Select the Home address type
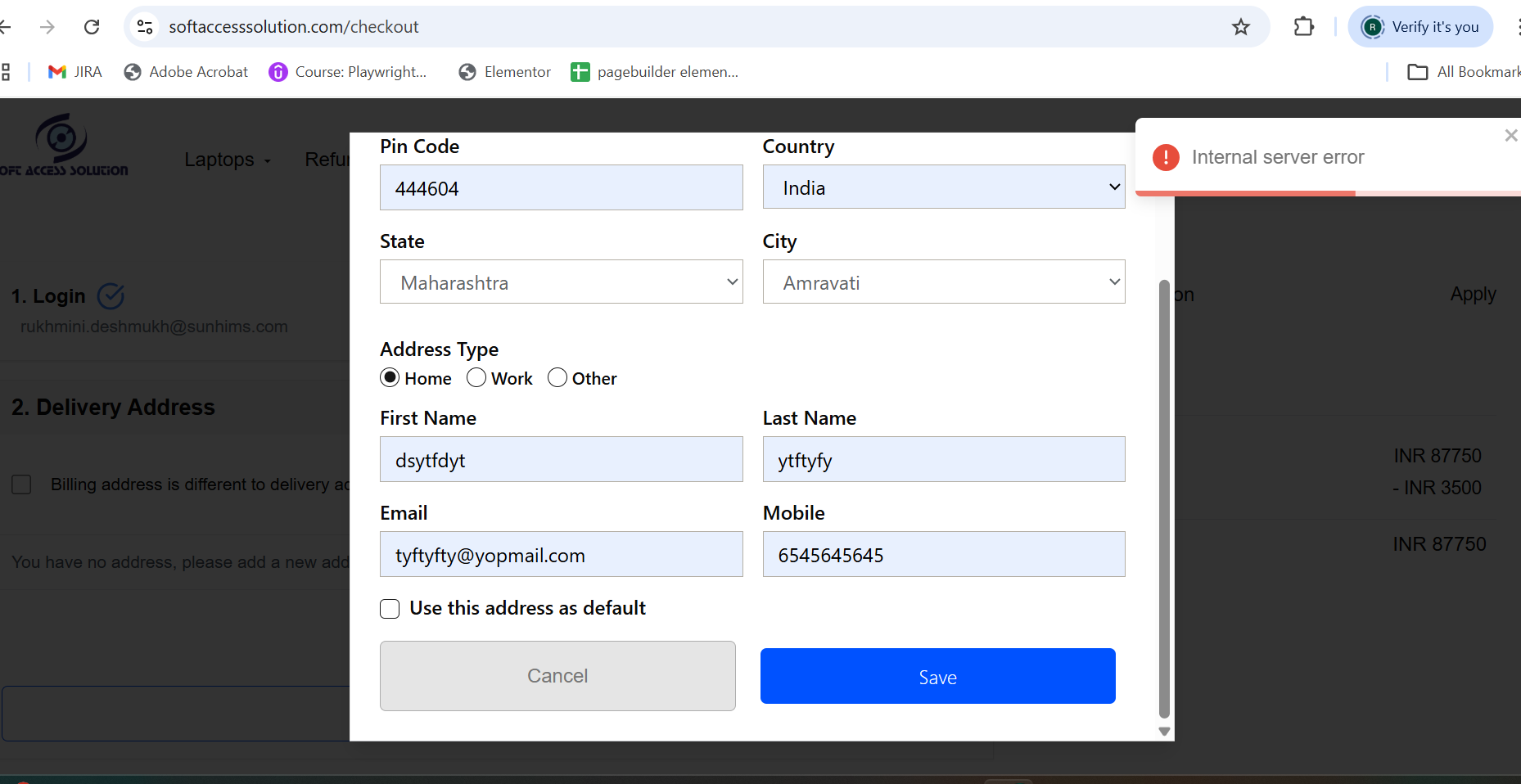1521x784 pixels. 390,377
